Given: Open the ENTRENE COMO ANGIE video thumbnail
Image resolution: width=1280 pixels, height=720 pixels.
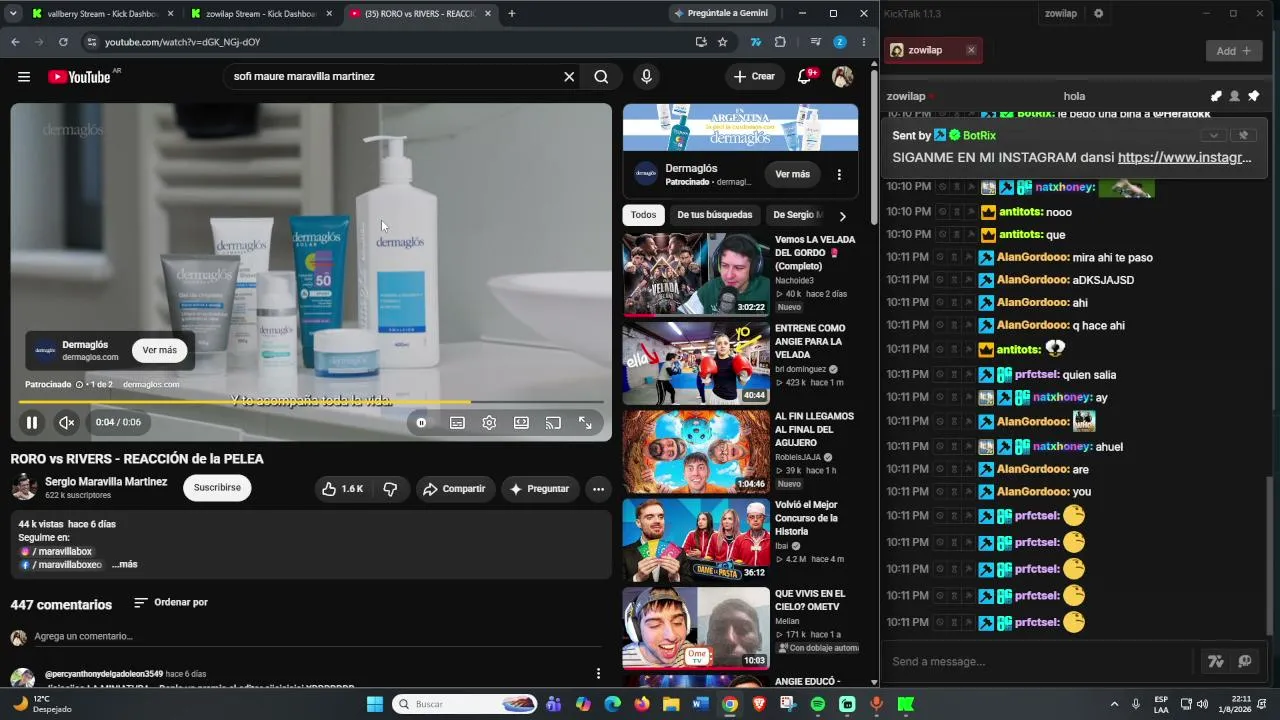Looking at the screenshot, I should point(696,363).
